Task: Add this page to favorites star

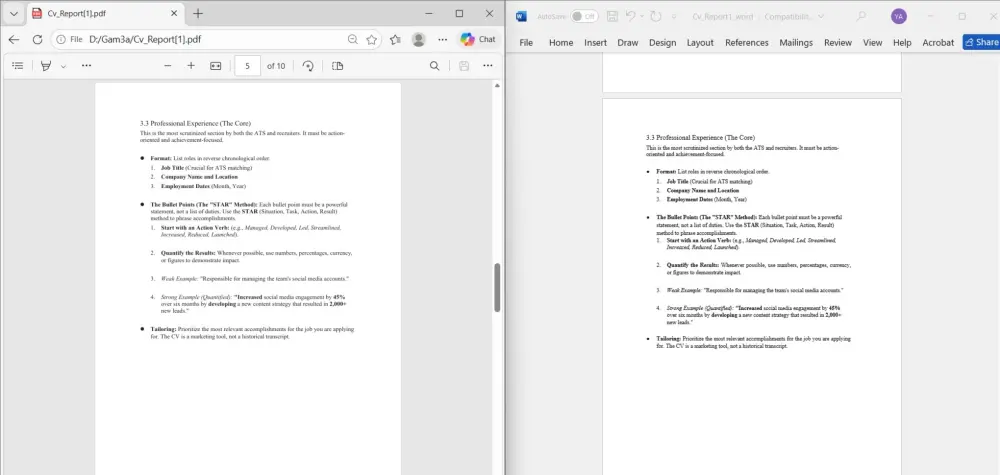Action: click(372, 40)
